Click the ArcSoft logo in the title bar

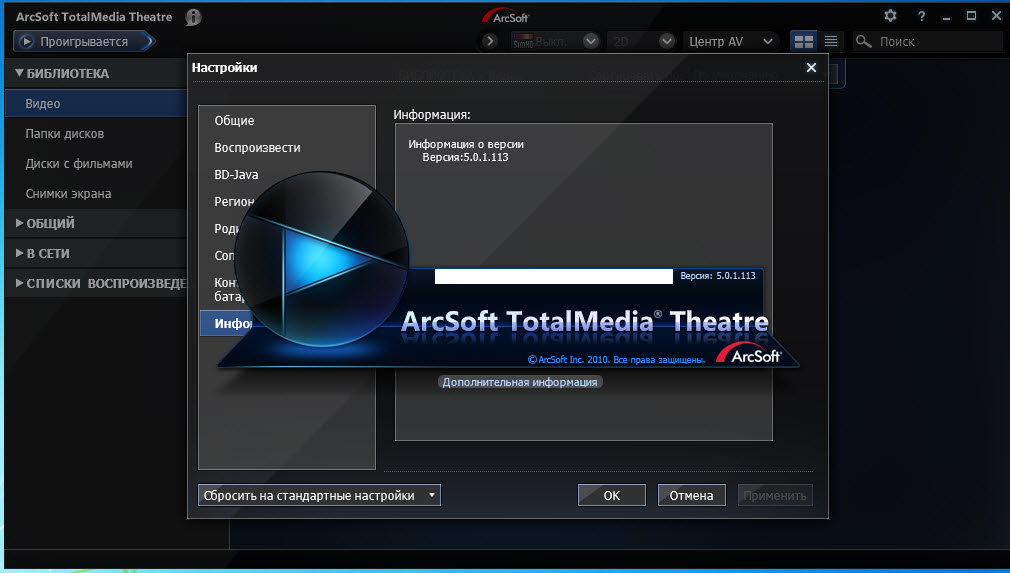click(x=506, y=16)
